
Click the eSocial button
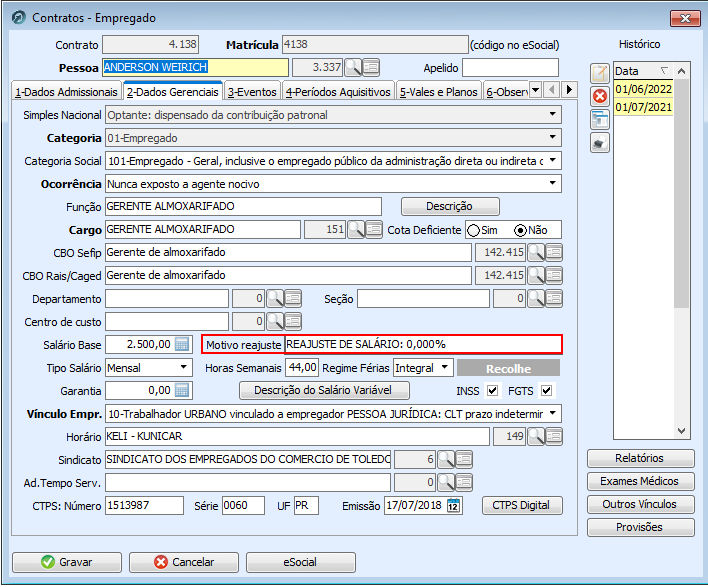click(301, 562)
